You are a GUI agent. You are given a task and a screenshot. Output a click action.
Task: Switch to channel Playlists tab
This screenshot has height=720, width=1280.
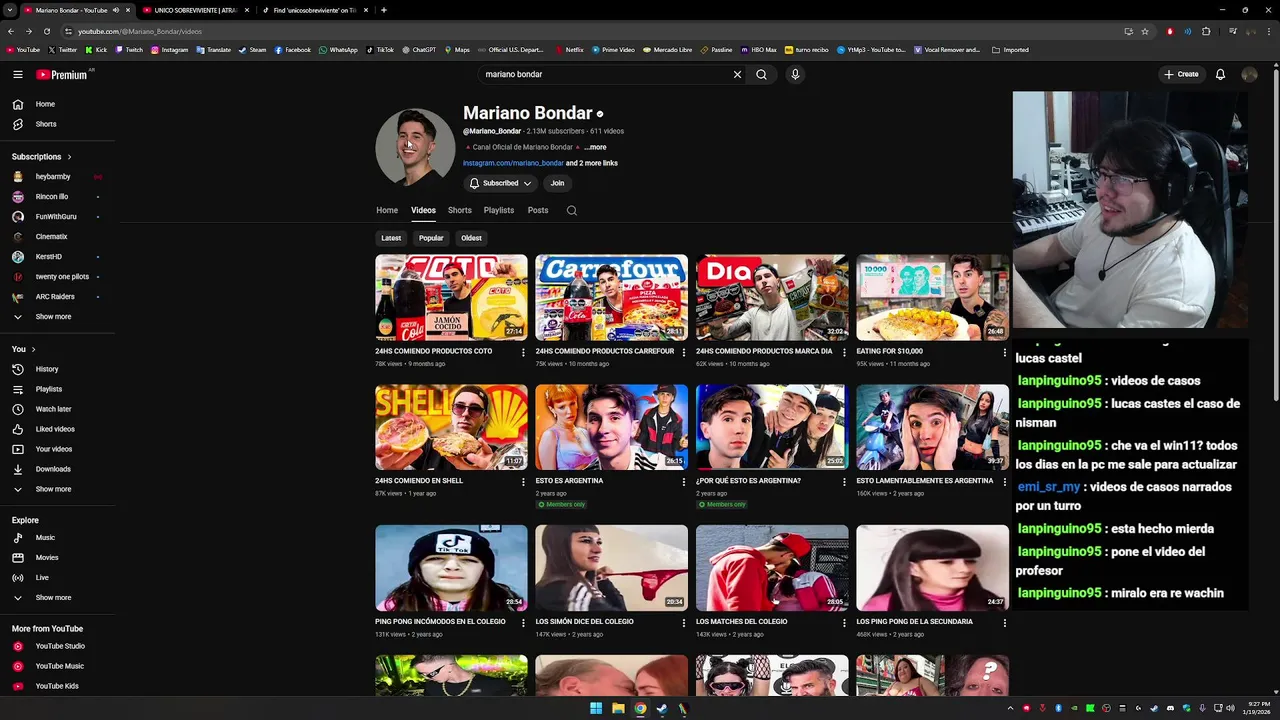pyautogui.click(x=499, y=210)
